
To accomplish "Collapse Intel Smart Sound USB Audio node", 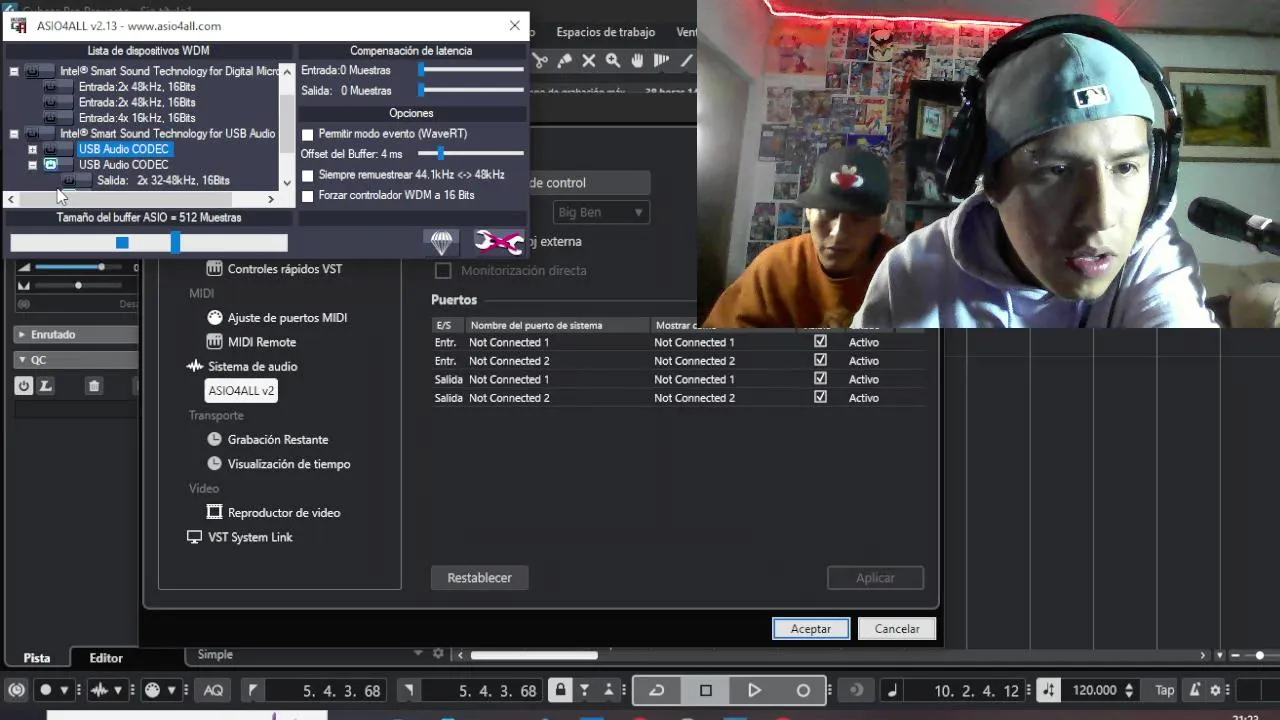I will point(14,133).
